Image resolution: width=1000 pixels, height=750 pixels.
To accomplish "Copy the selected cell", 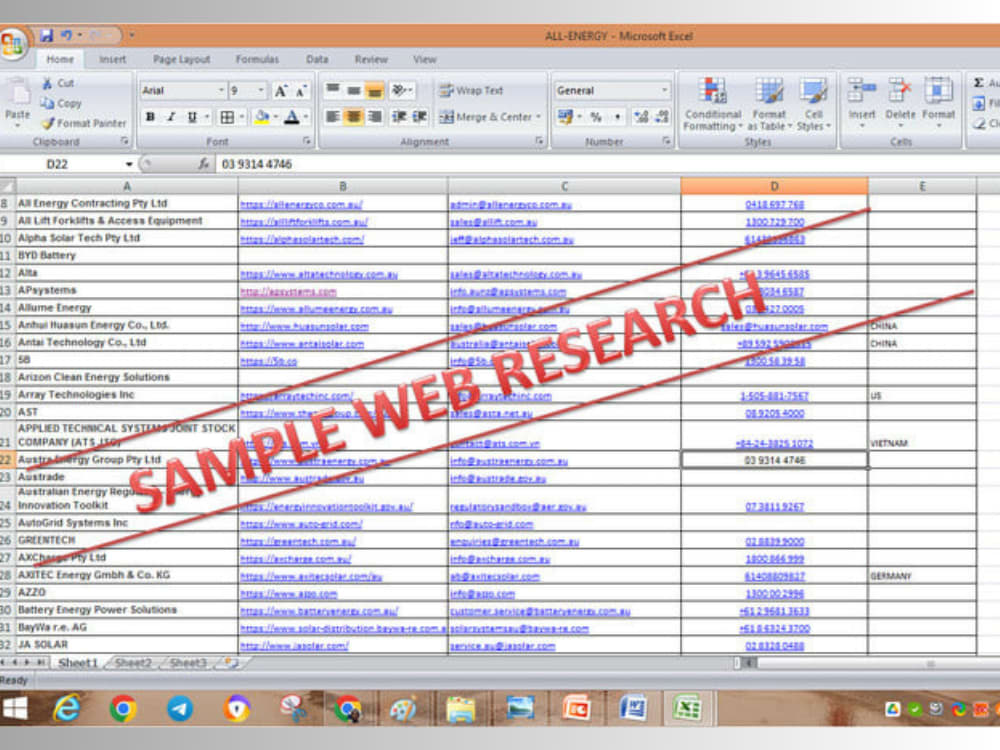I will tap(61, 103).
